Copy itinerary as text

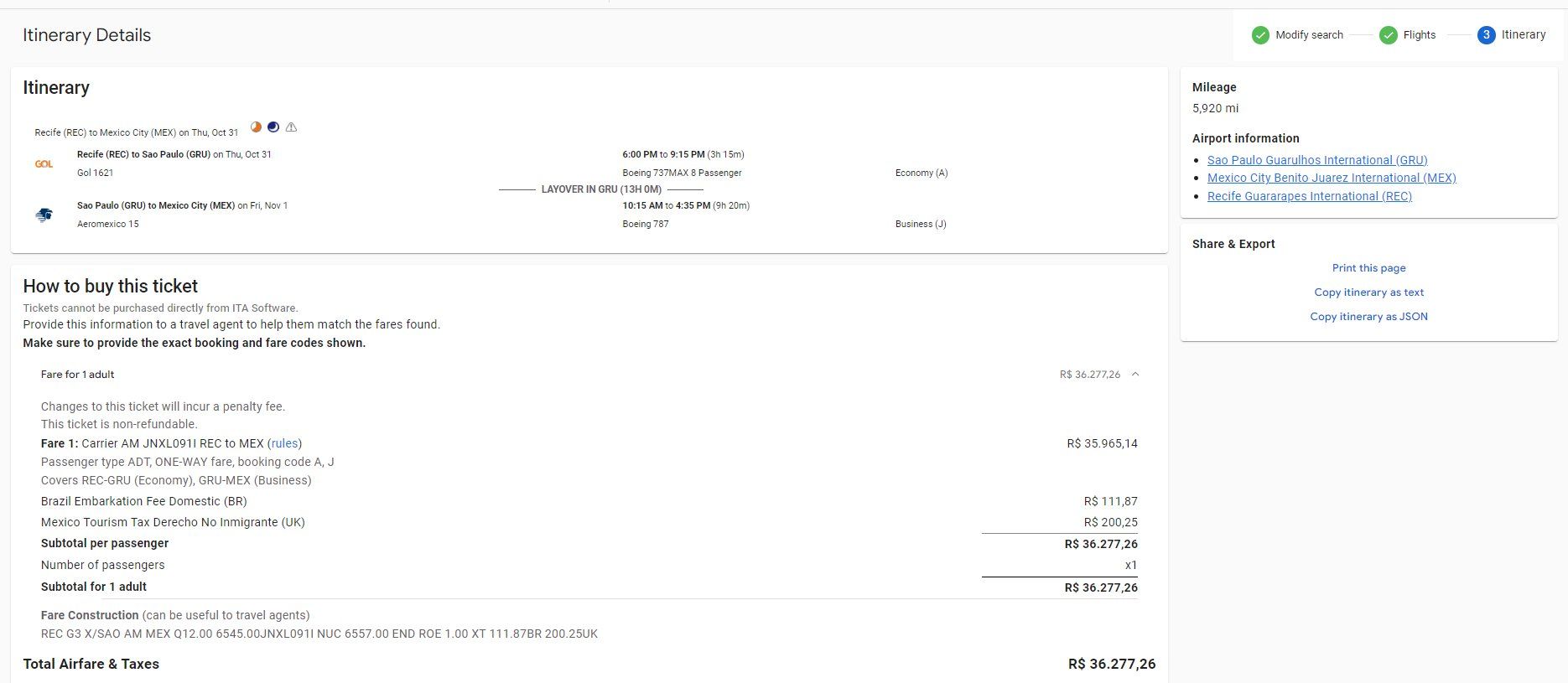click(1368, 292)
